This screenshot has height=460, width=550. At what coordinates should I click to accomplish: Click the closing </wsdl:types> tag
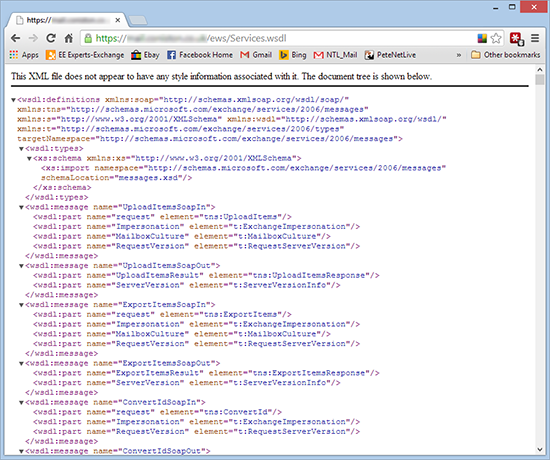56,198
